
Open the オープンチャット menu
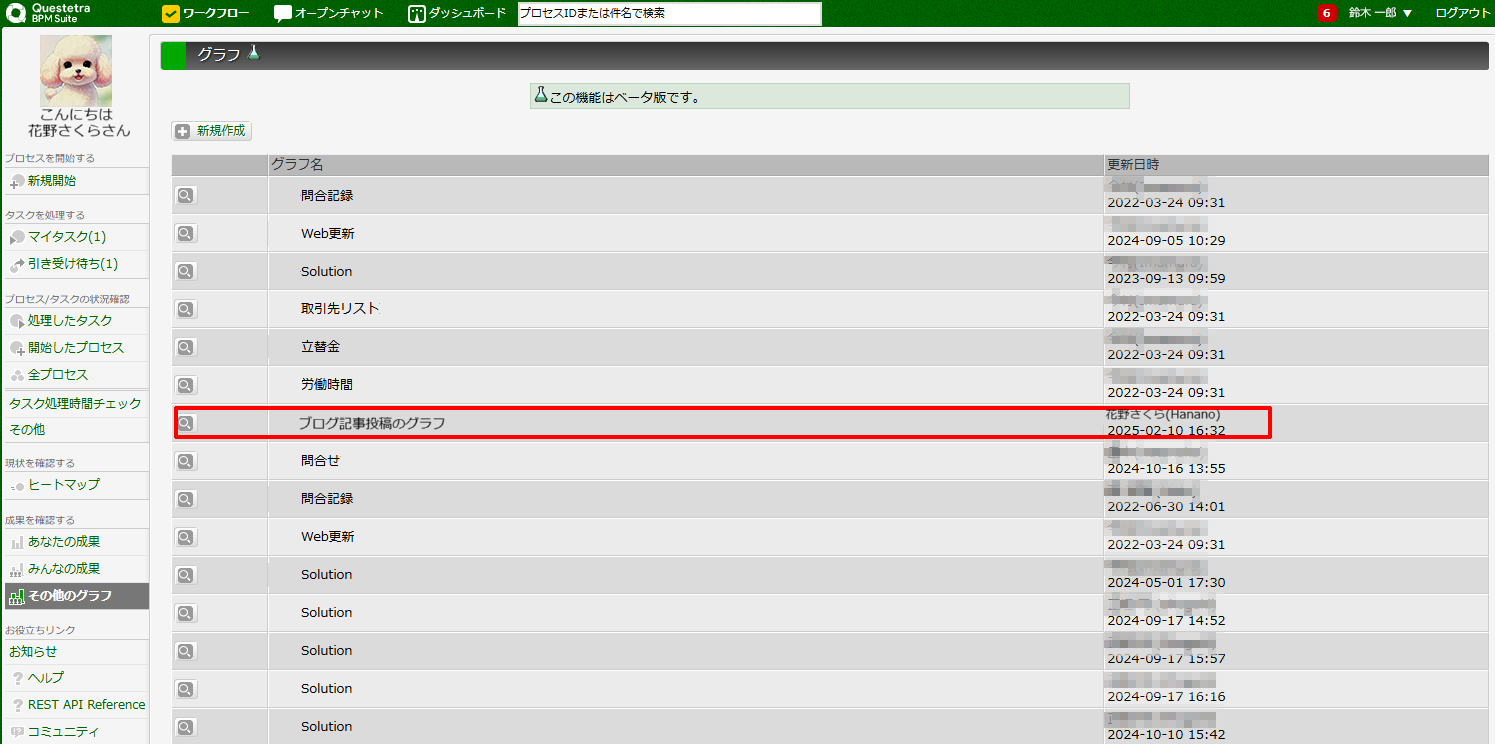coord(329,13)
